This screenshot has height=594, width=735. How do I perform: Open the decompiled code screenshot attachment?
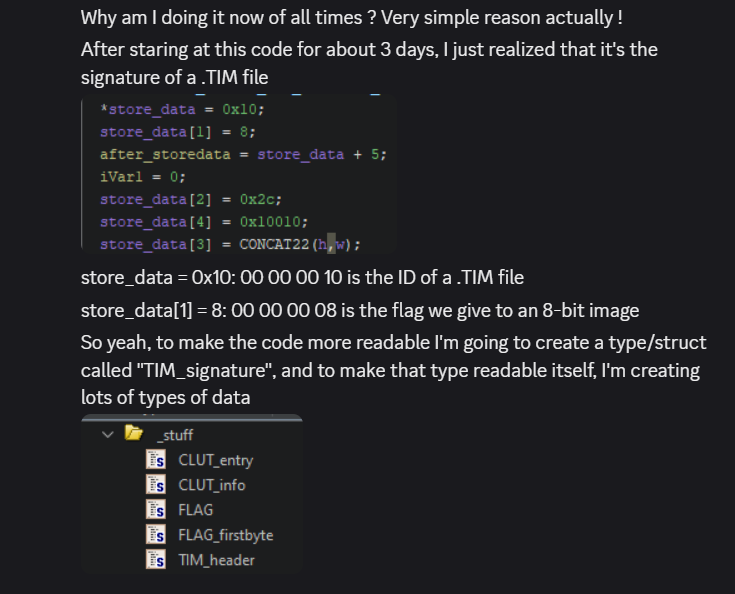pos(238,176)
